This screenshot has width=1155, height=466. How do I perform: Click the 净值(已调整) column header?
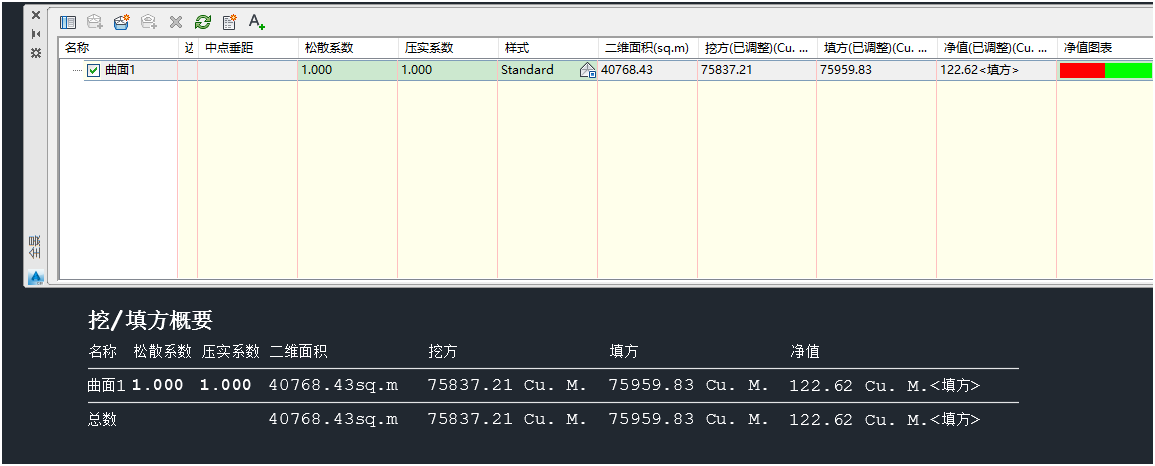[997, 48]
